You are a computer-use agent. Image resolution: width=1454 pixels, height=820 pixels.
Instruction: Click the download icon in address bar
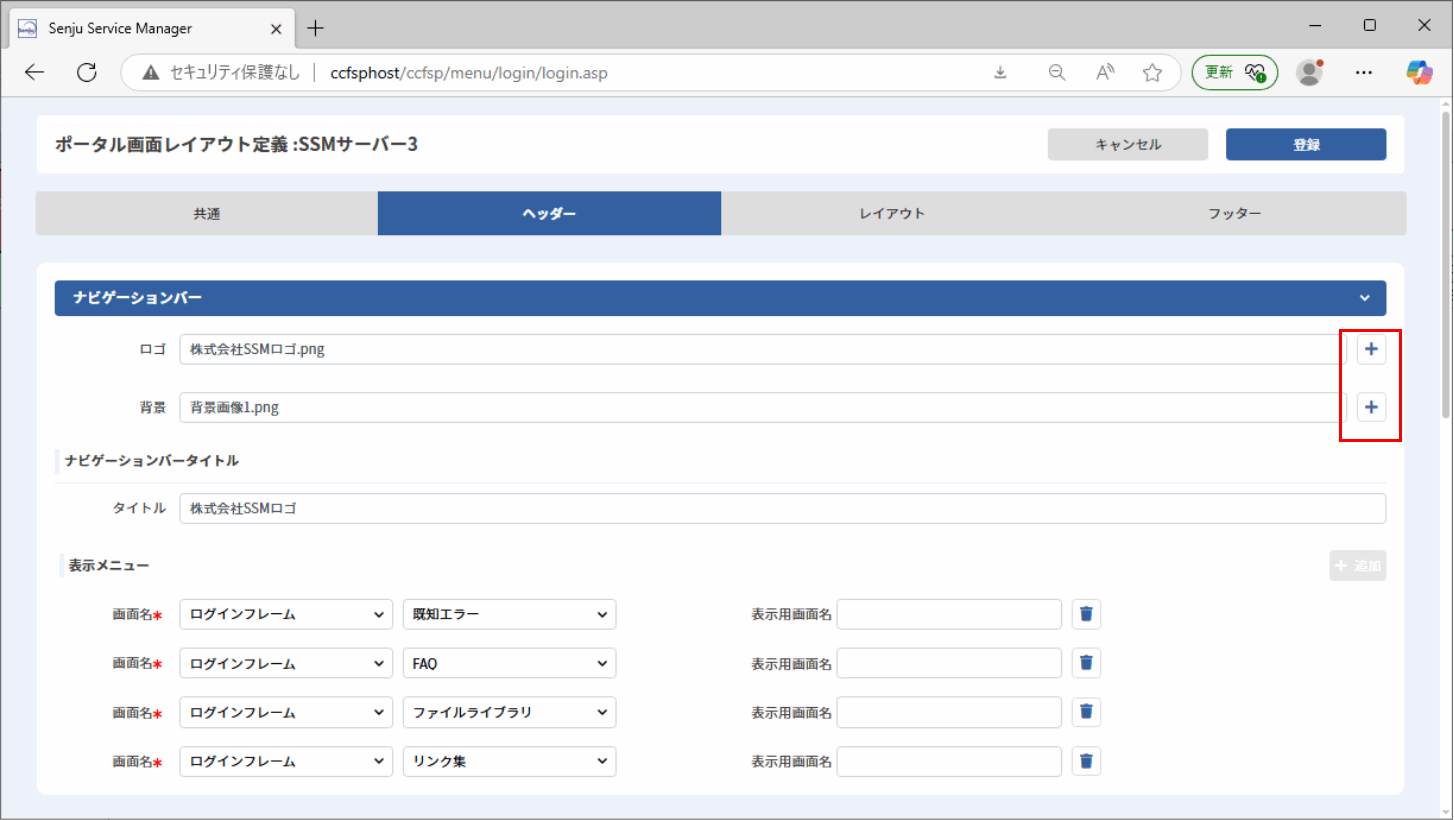[1000, 72]
